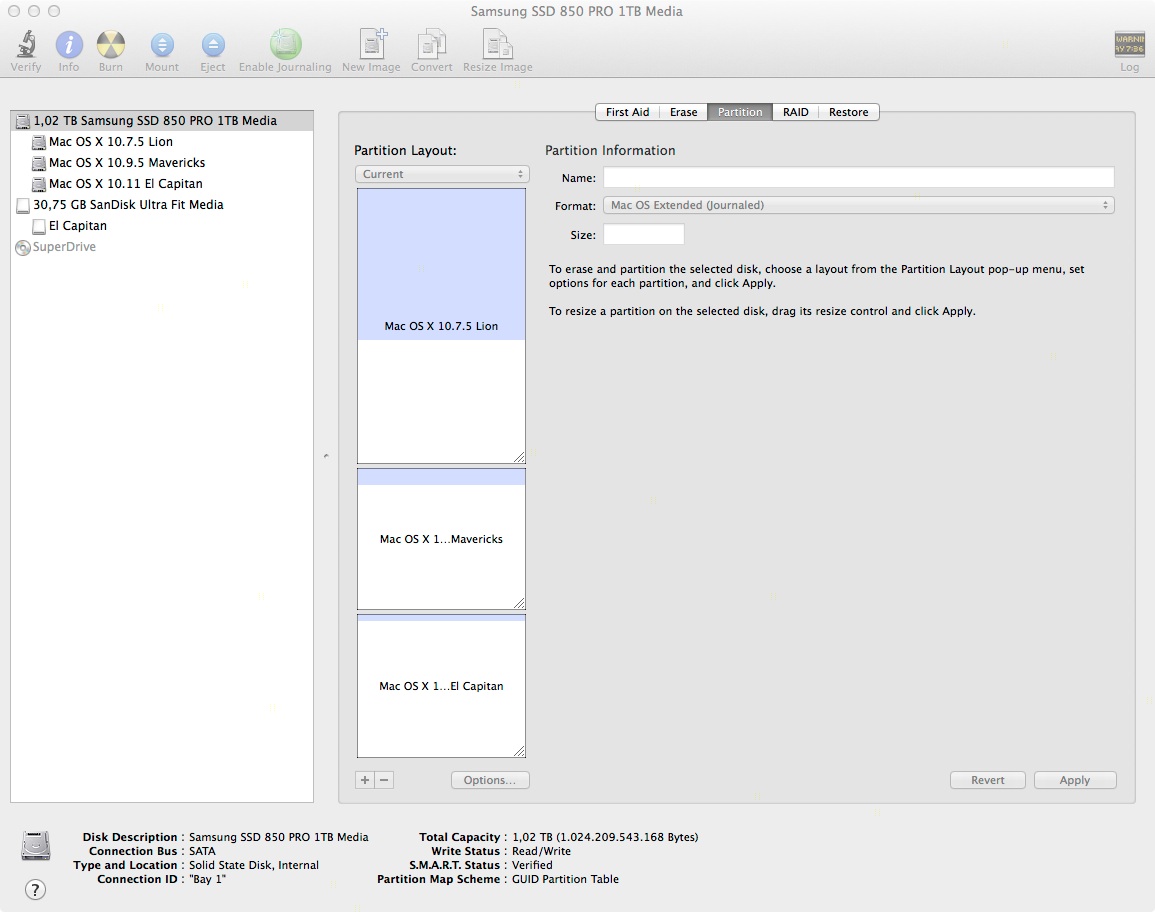
Task: Click the Verify microscope toolbar icon
Action: 27,44
